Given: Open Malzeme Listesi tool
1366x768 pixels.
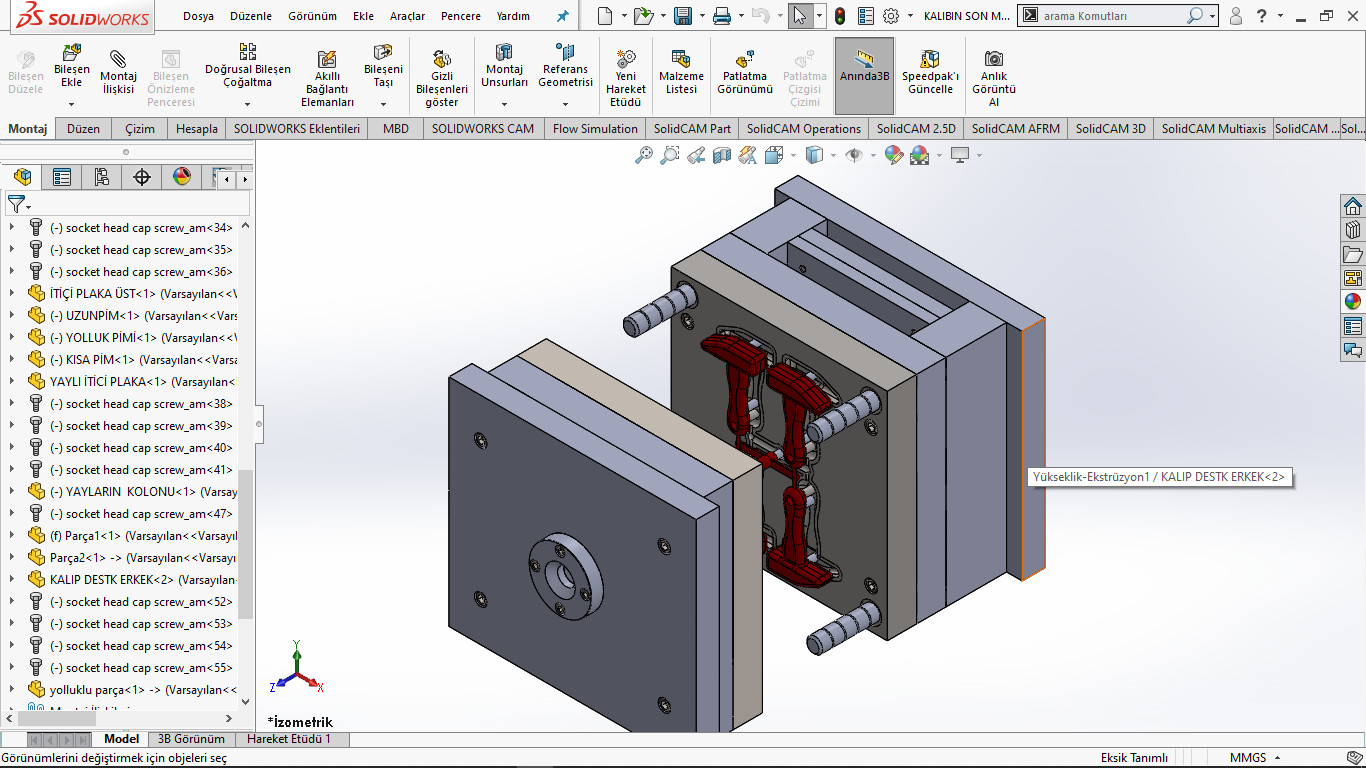Looking at the screenshot, I should tap(681, 73).
